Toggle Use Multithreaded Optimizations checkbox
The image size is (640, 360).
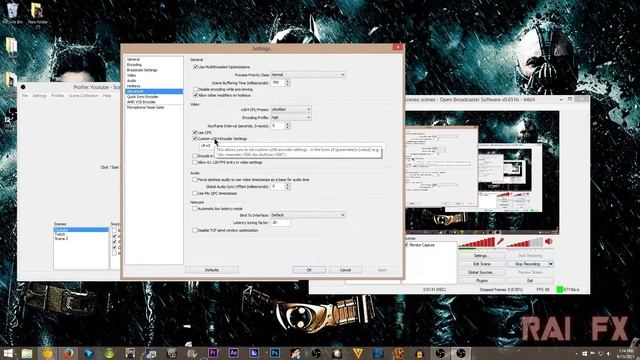(195, 67)
